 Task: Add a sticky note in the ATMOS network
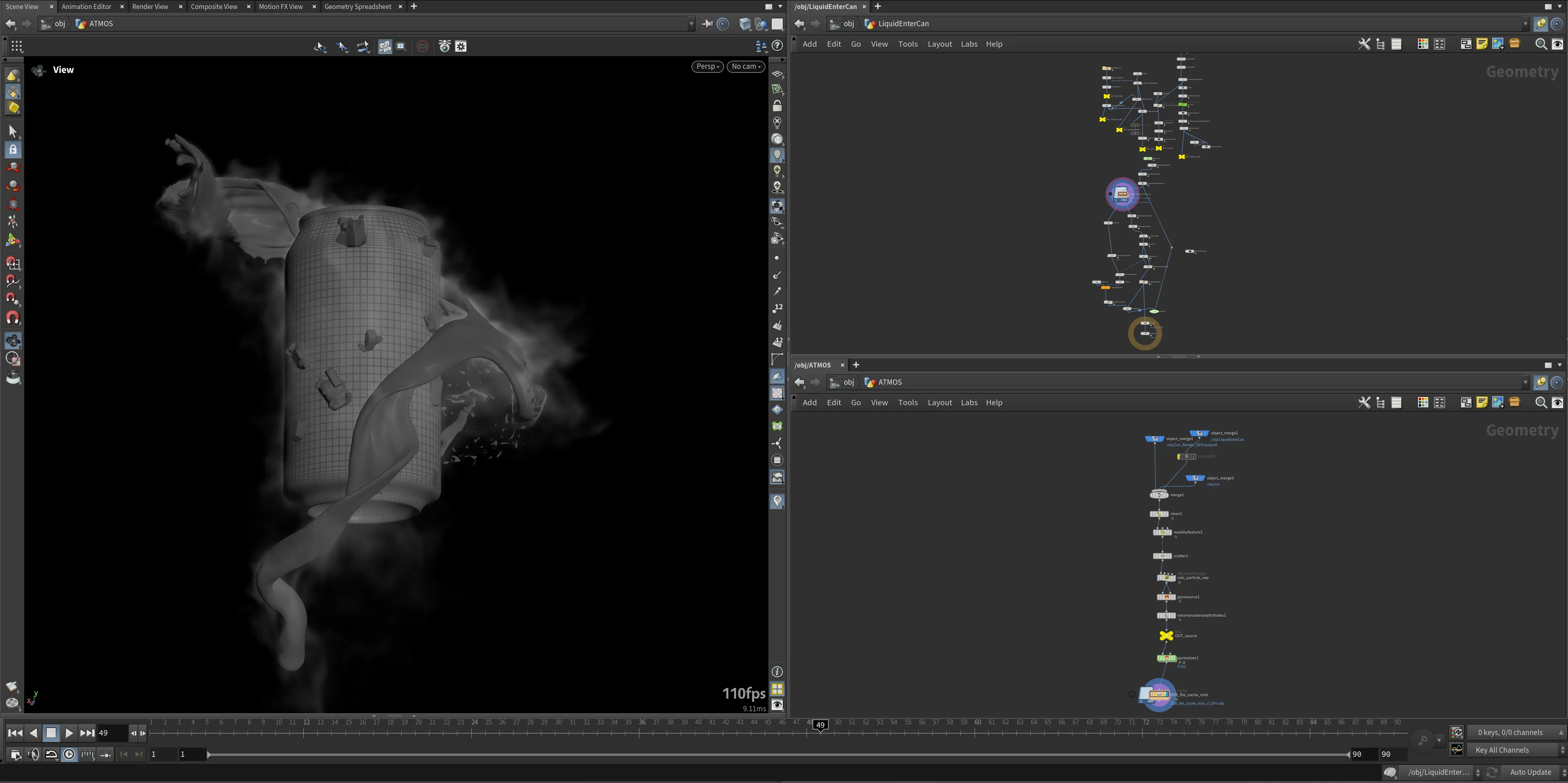click(1482, 402)
